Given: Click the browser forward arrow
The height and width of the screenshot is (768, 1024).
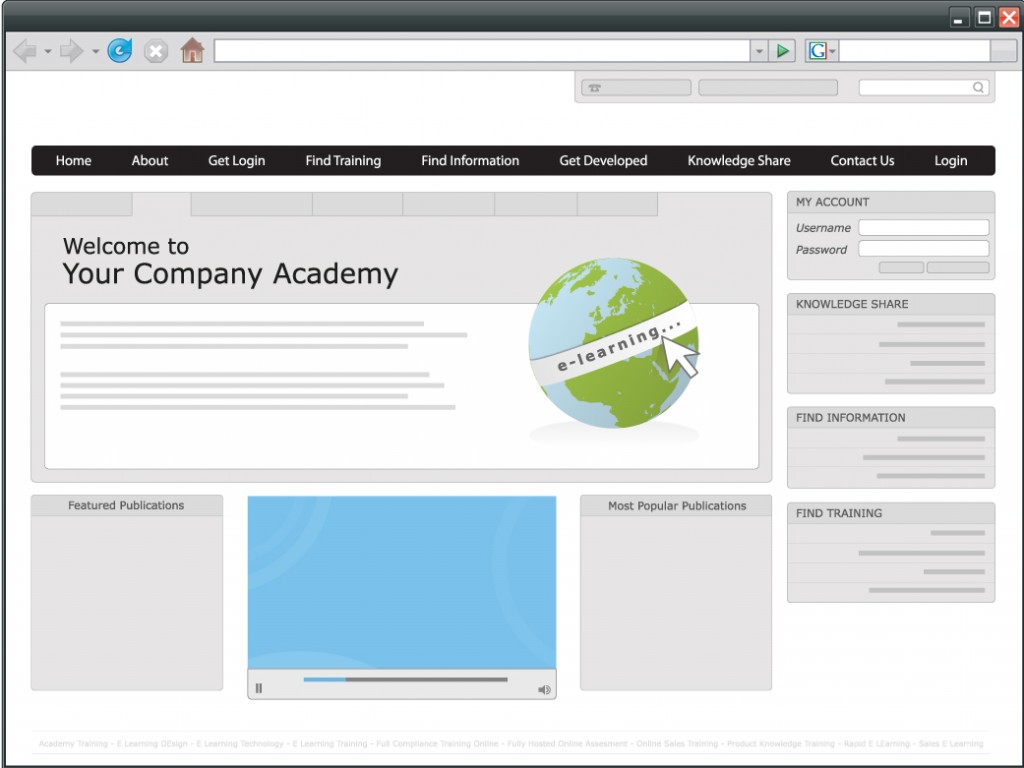Looking at the screenshot, I should pyautogui.click(x=71, y=51).
